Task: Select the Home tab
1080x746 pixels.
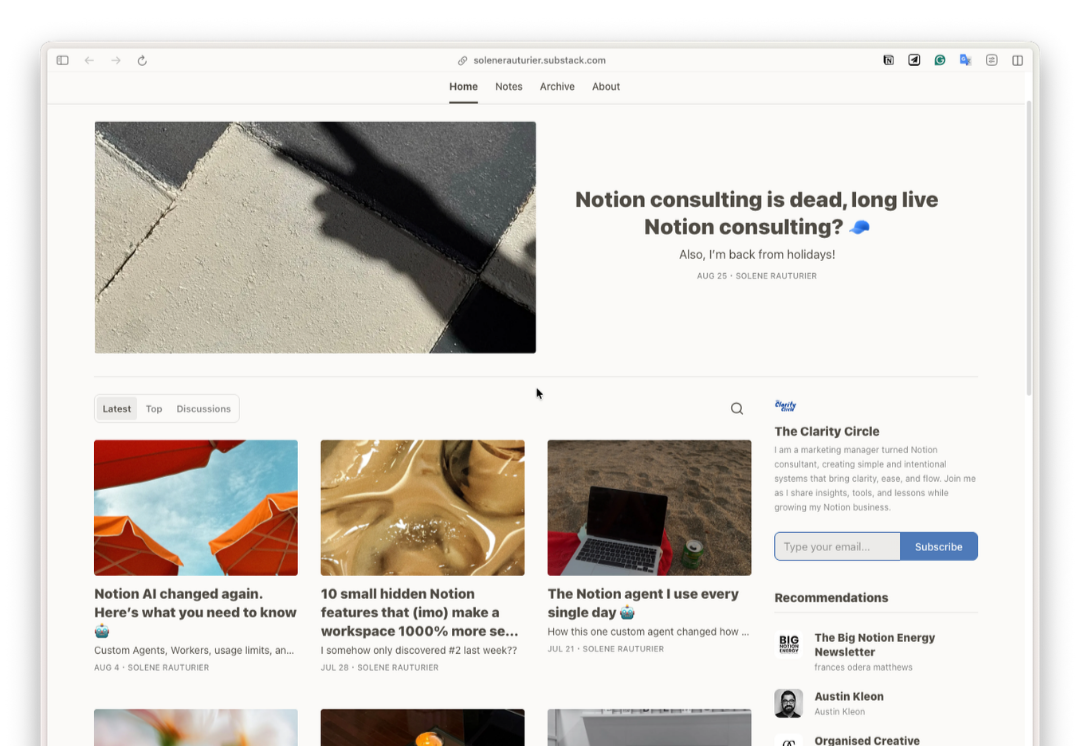Action: click(x=464, y=87)
